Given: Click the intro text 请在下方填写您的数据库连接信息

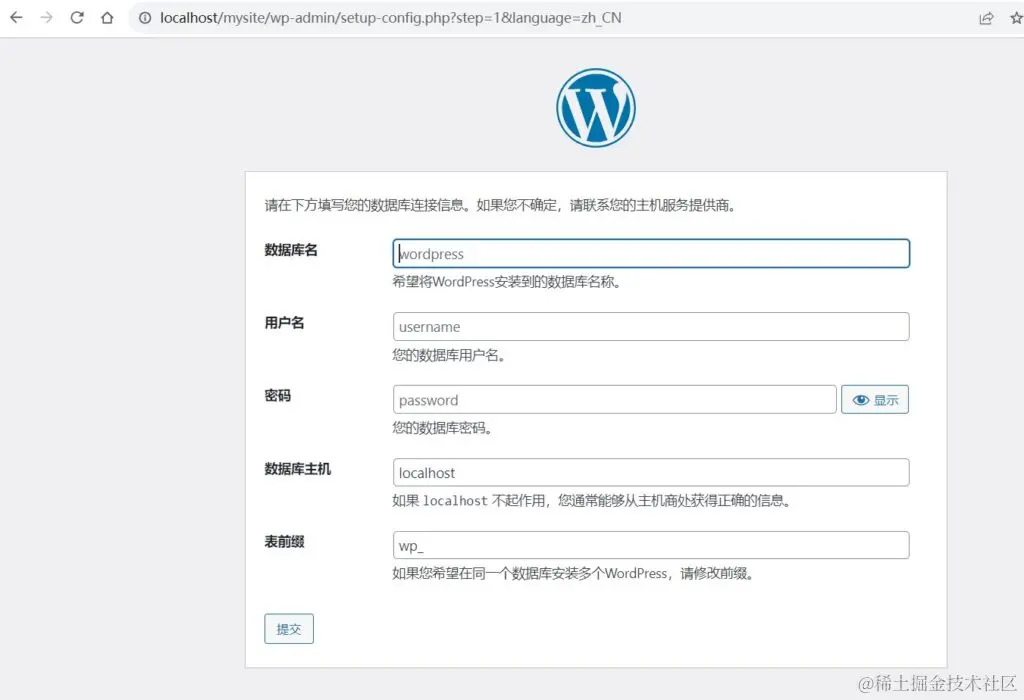Looking at the screenshot, I should click(501, 206).
